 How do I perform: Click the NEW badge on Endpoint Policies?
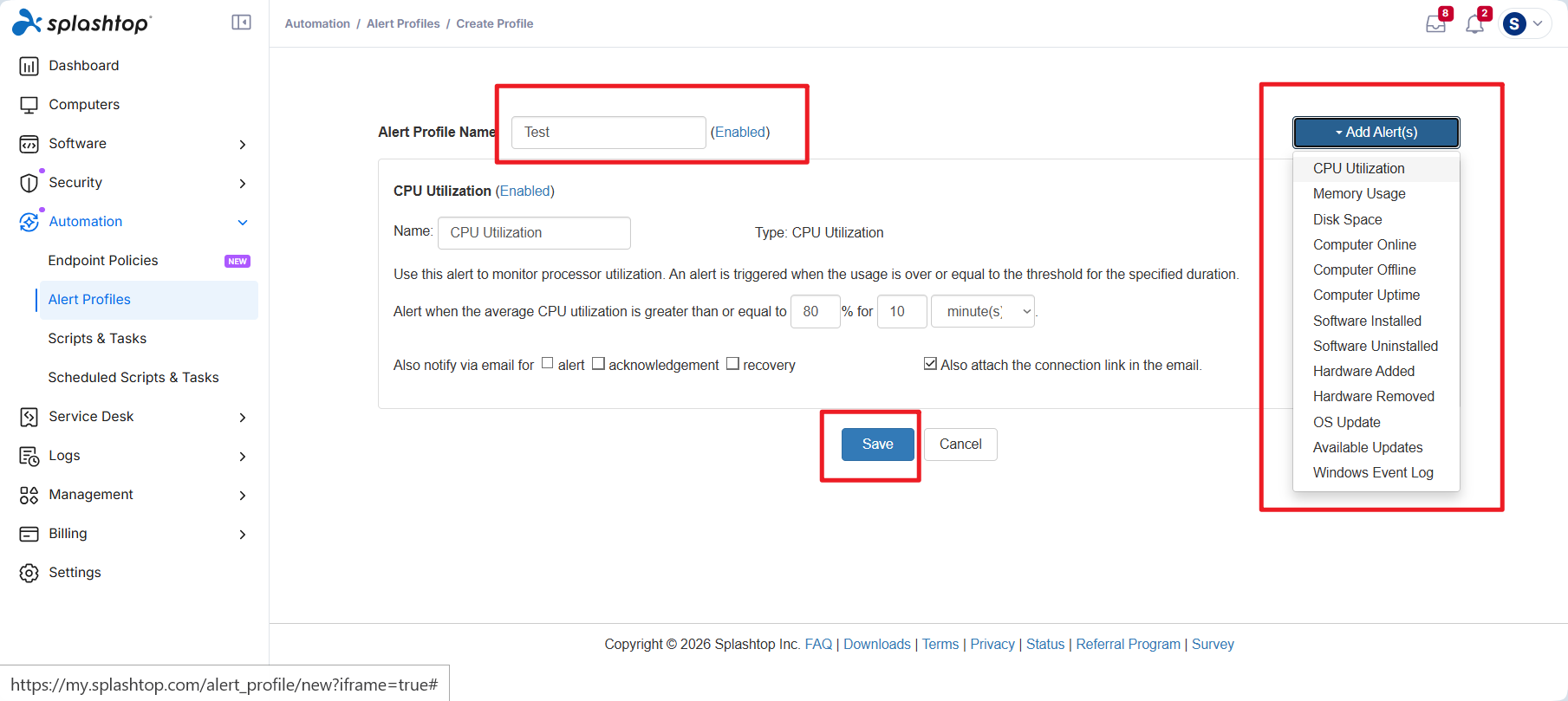[237, 261]
